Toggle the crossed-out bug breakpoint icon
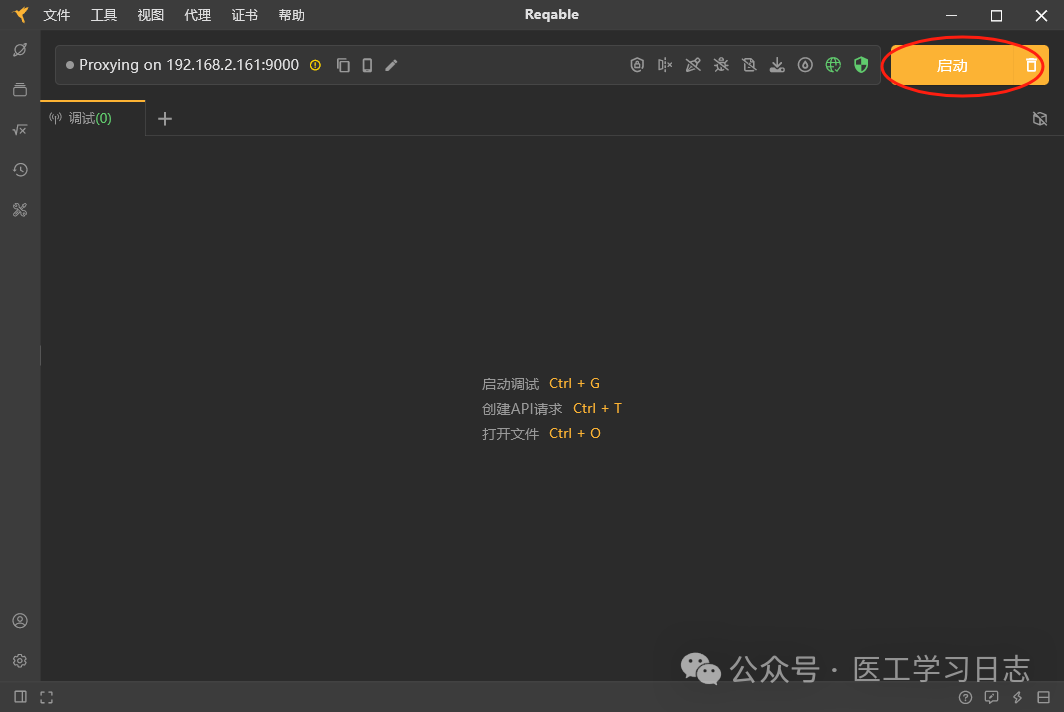 tap(721, 65)
